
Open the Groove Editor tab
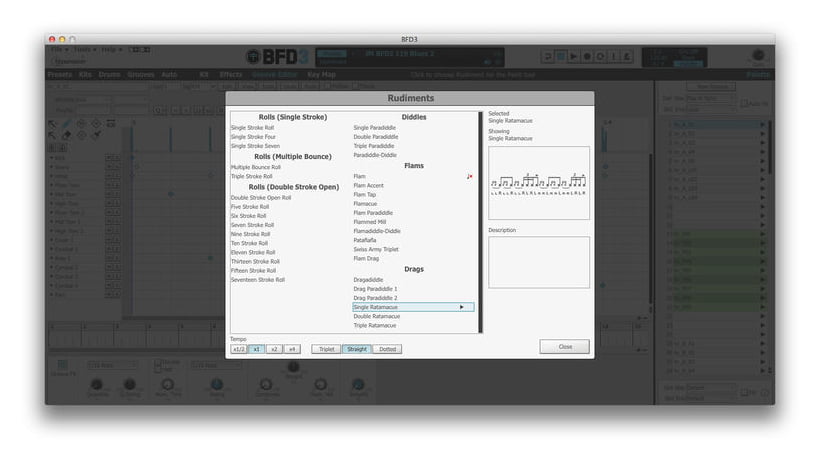click(x=274, y=75)
